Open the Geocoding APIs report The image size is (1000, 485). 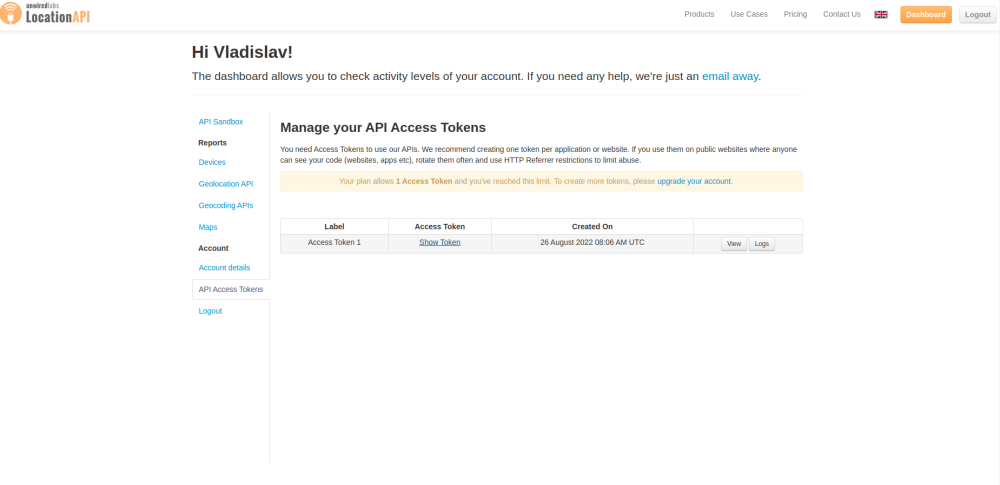pyautogui.click(x=226, y=206)
